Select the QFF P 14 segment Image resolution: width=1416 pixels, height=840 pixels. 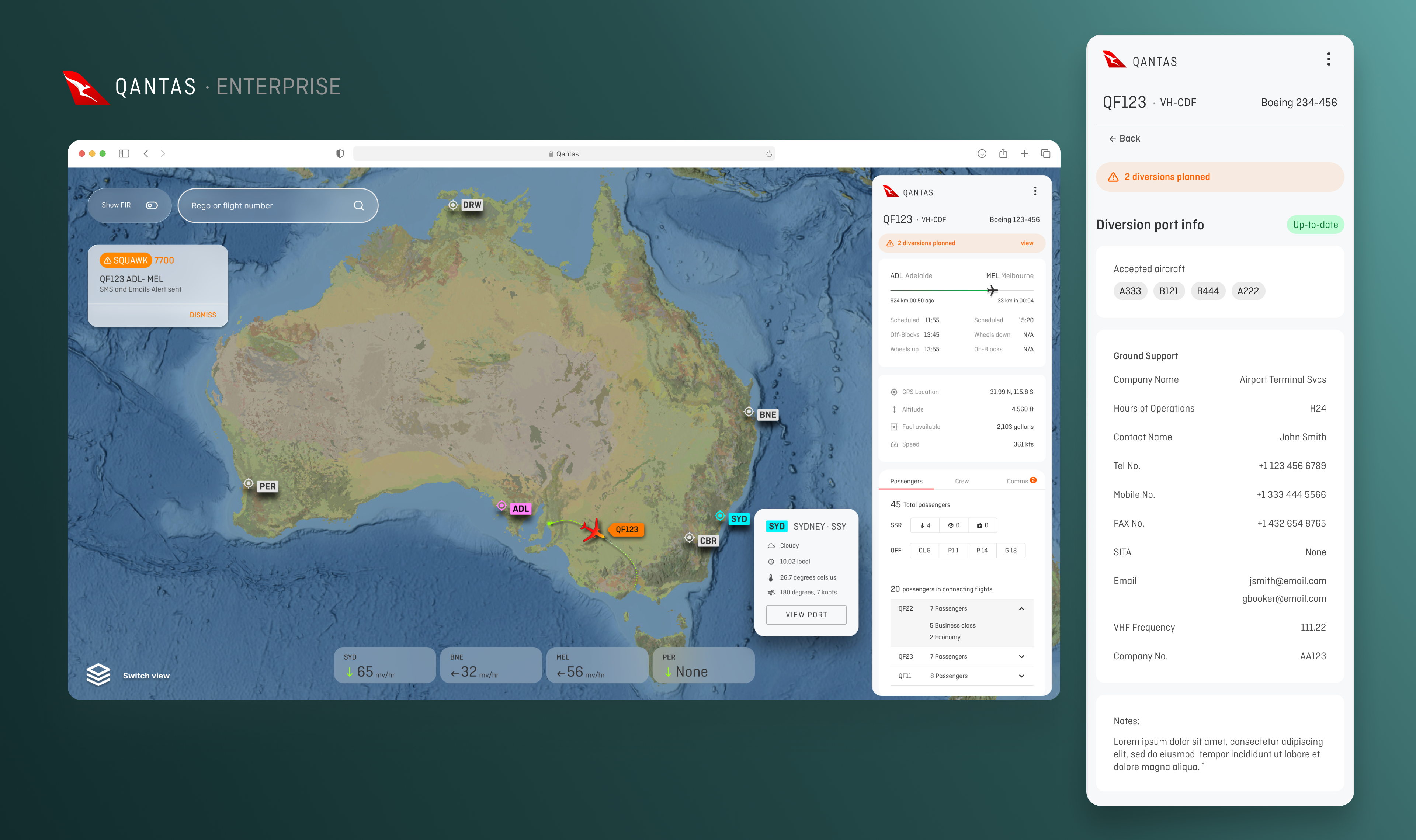click(x=982, y=550)
